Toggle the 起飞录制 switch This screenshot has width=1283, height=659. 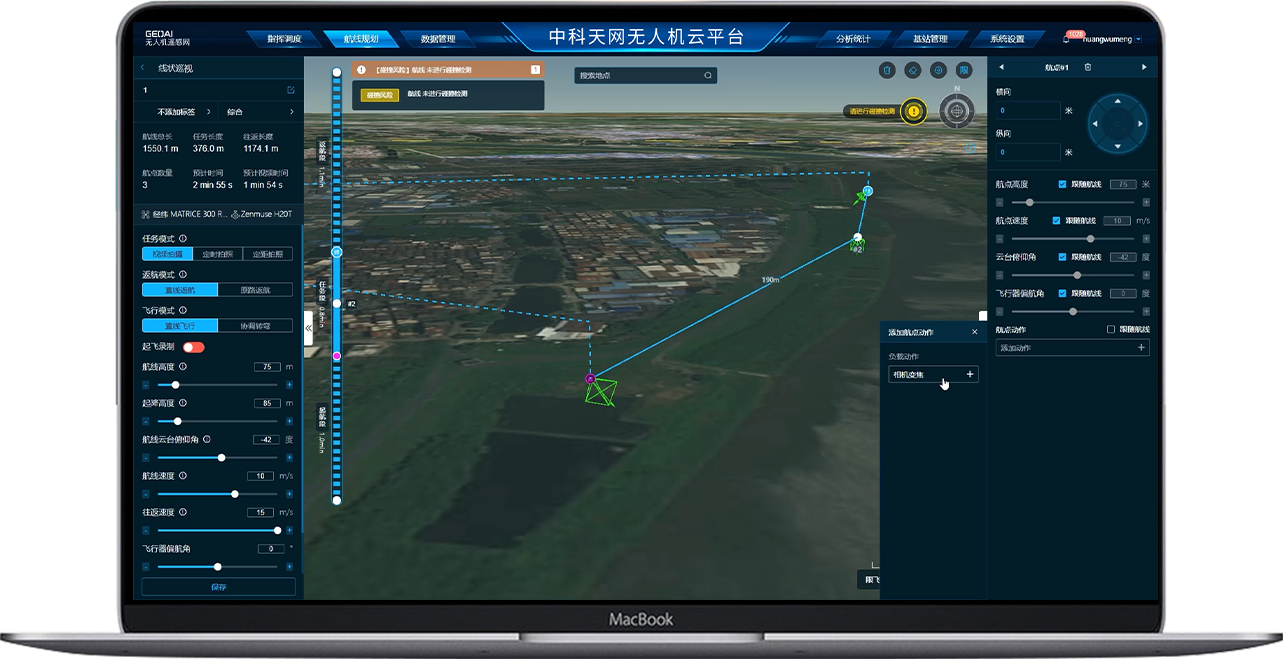(x=193, y=347)
